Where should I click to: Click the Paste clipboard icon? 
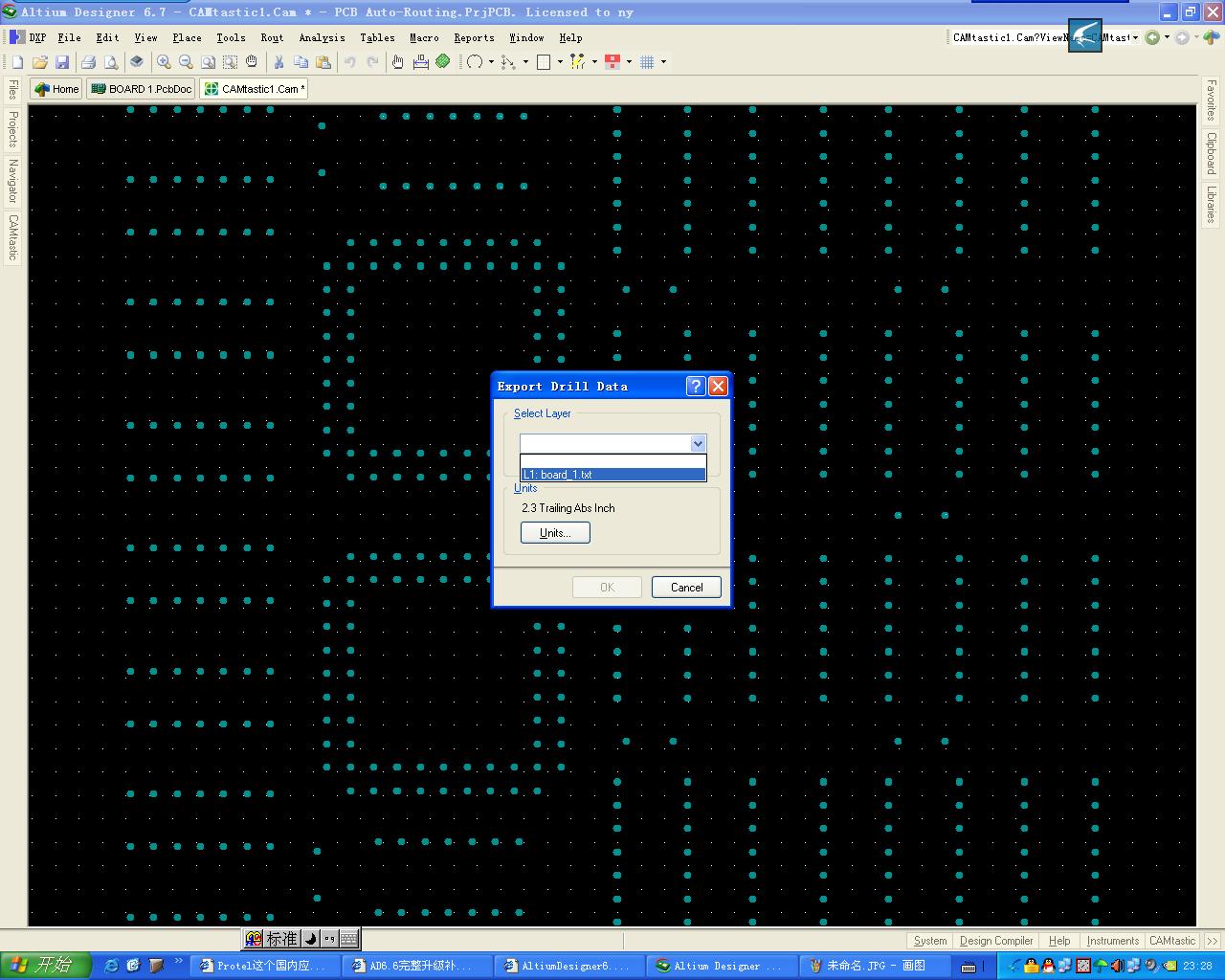point(323,62)
